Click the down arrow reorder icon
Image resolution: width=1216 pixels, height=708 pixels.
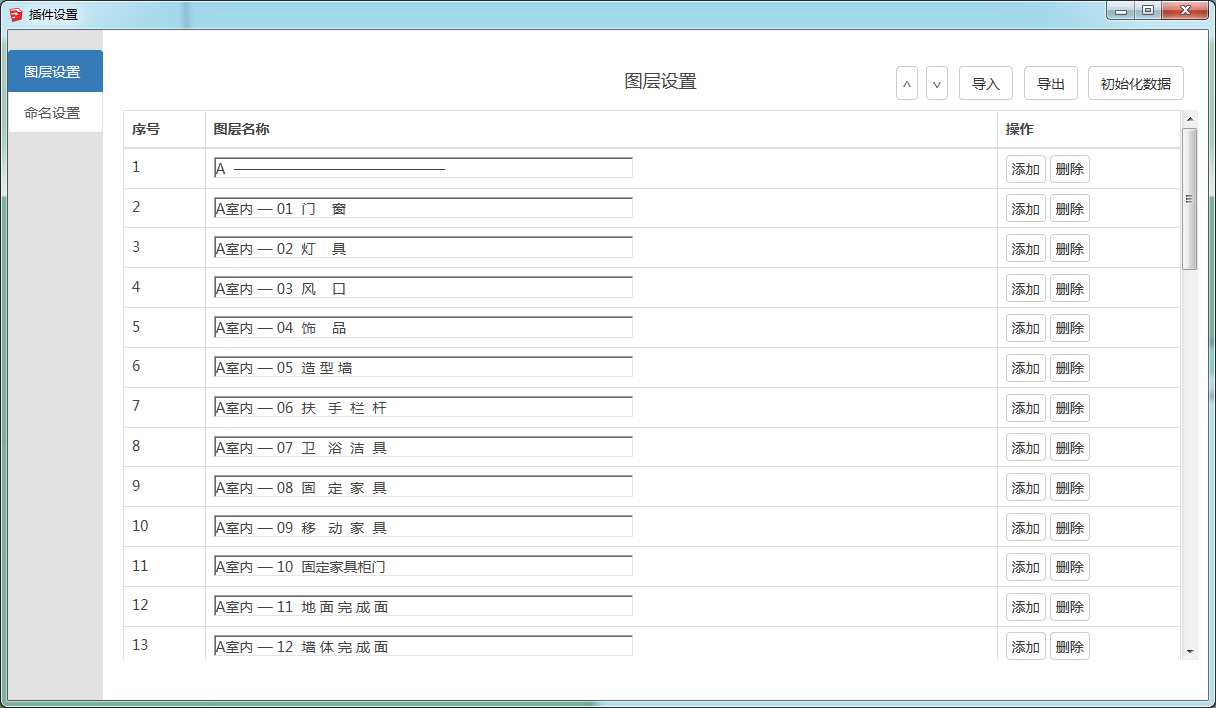point(936,83)
